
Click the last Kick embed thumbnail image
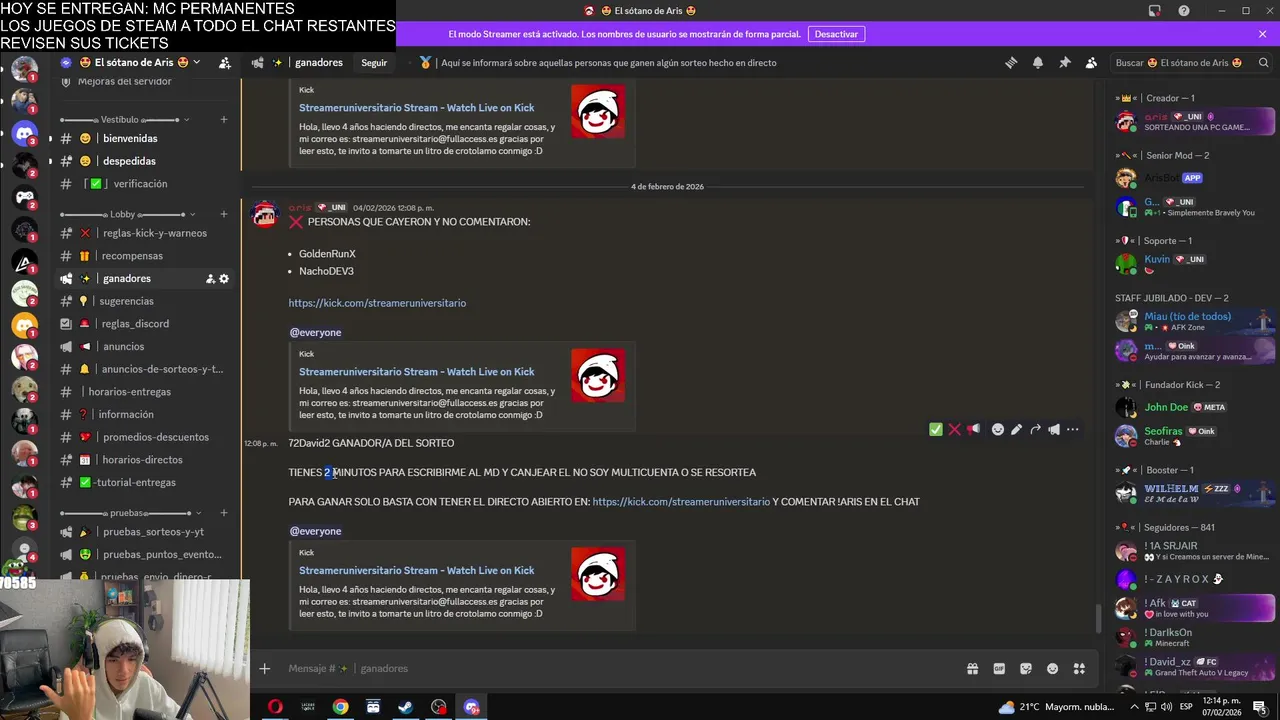click(598, 574)
